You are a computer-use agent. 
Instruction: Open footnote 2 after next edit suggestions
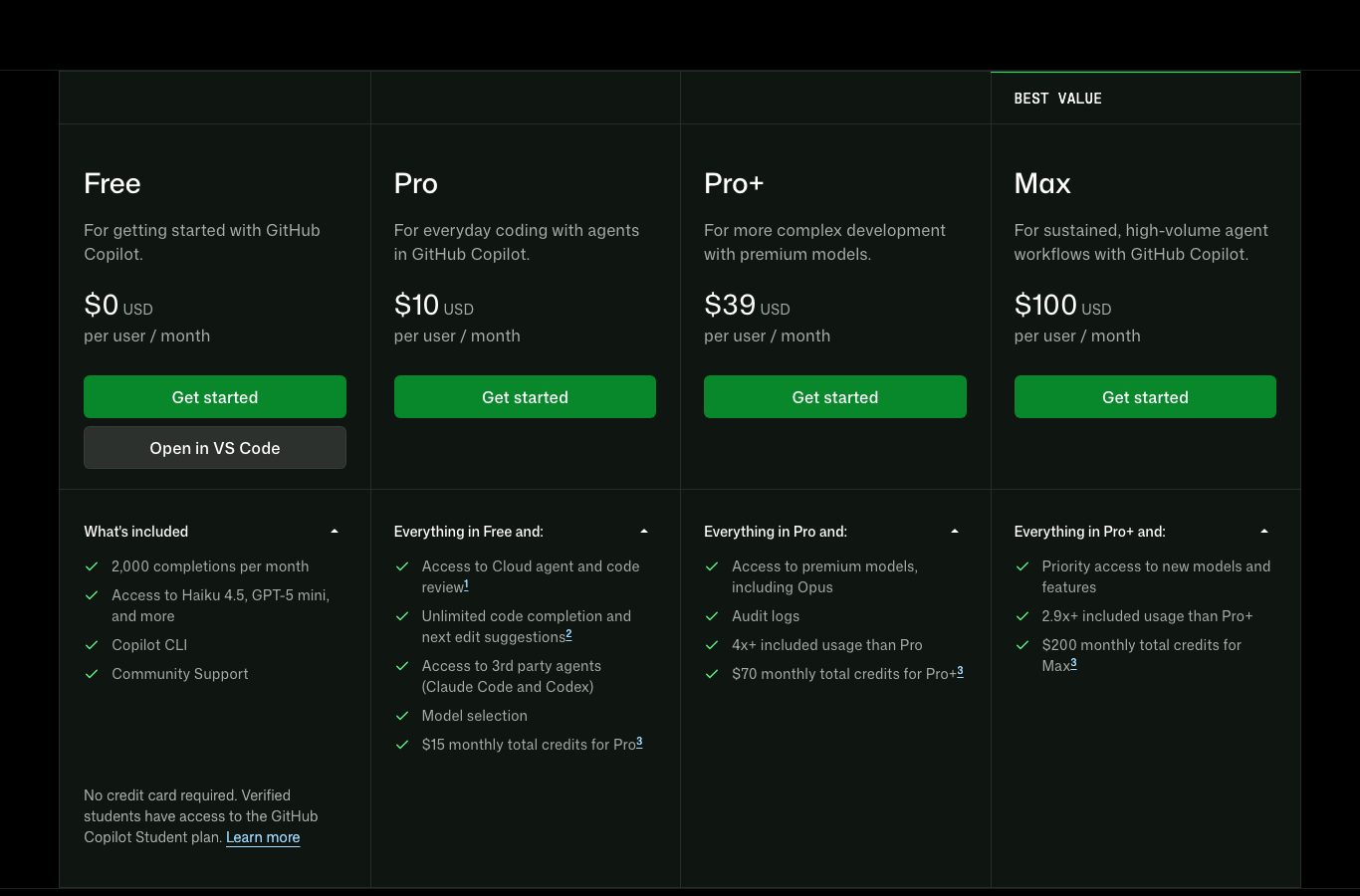coord(568,635)
